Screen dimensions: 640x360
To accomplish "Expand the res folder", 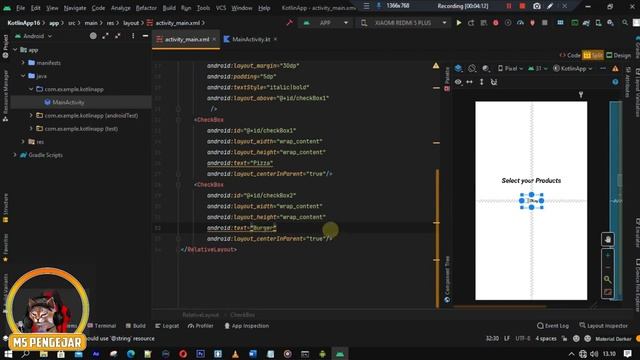I will (23, 142).
